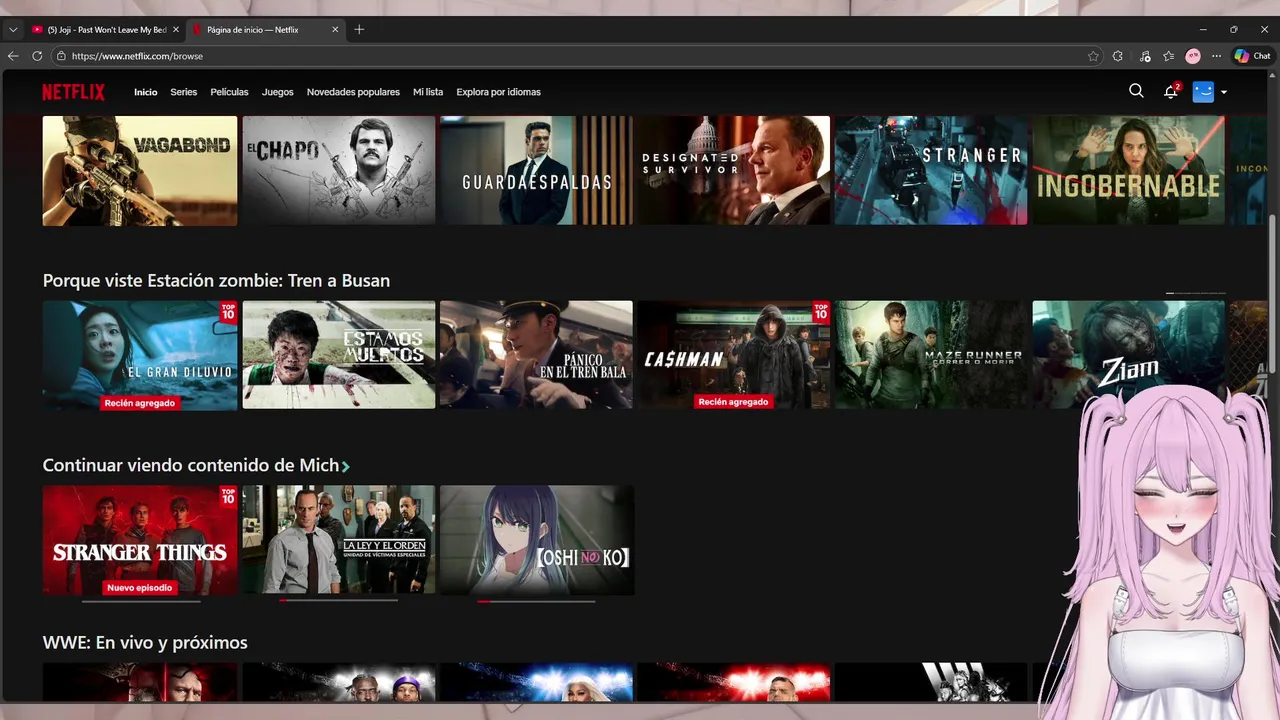Screen dimensions: 1280x720
Task: Click the Netflix logo
Action: pyautogui.click(x=73, y=92)
